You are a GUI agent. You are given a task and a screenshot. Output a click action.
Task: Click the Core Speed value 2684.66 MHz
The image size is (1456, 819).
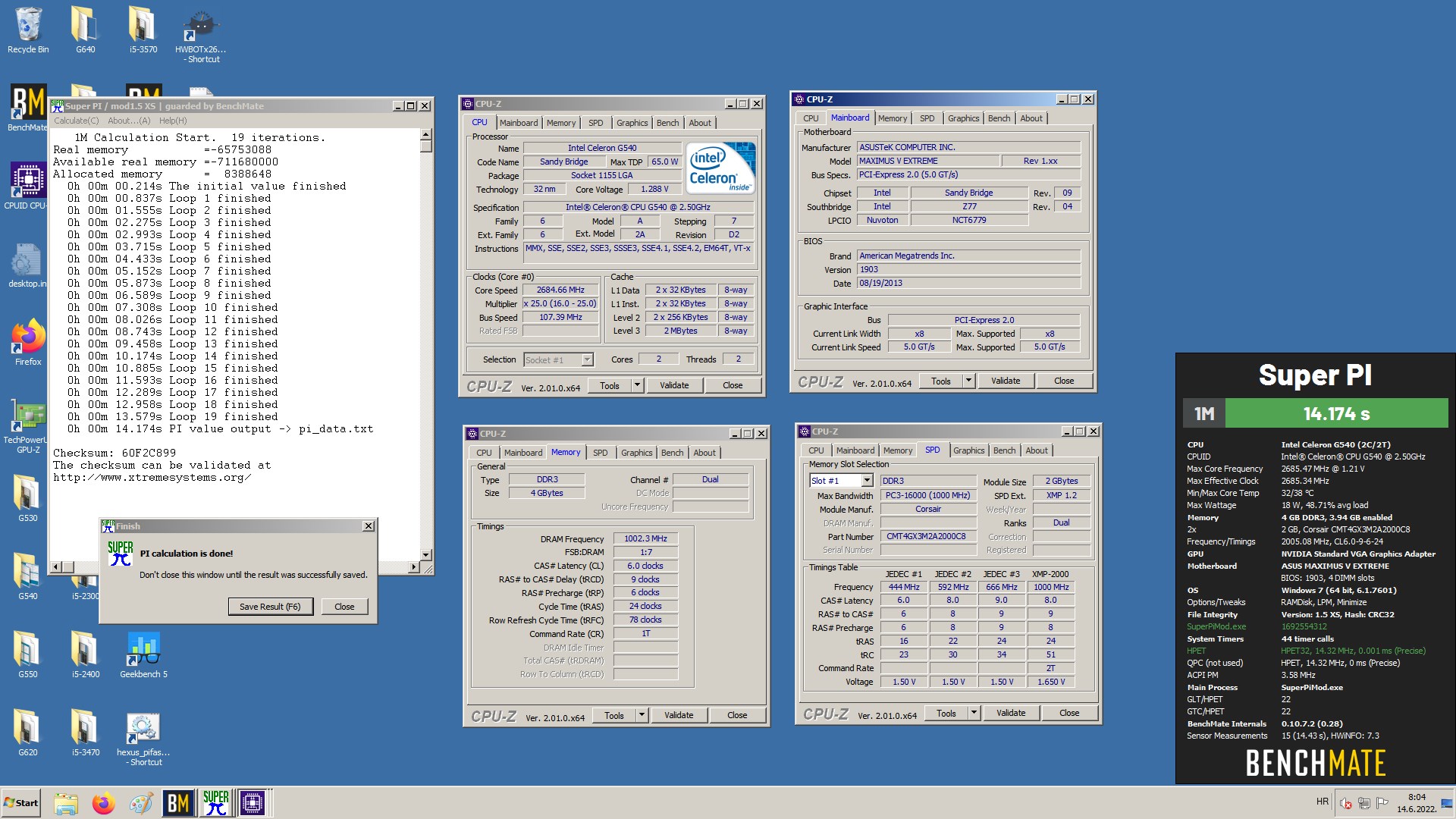[x=560, y=290]
